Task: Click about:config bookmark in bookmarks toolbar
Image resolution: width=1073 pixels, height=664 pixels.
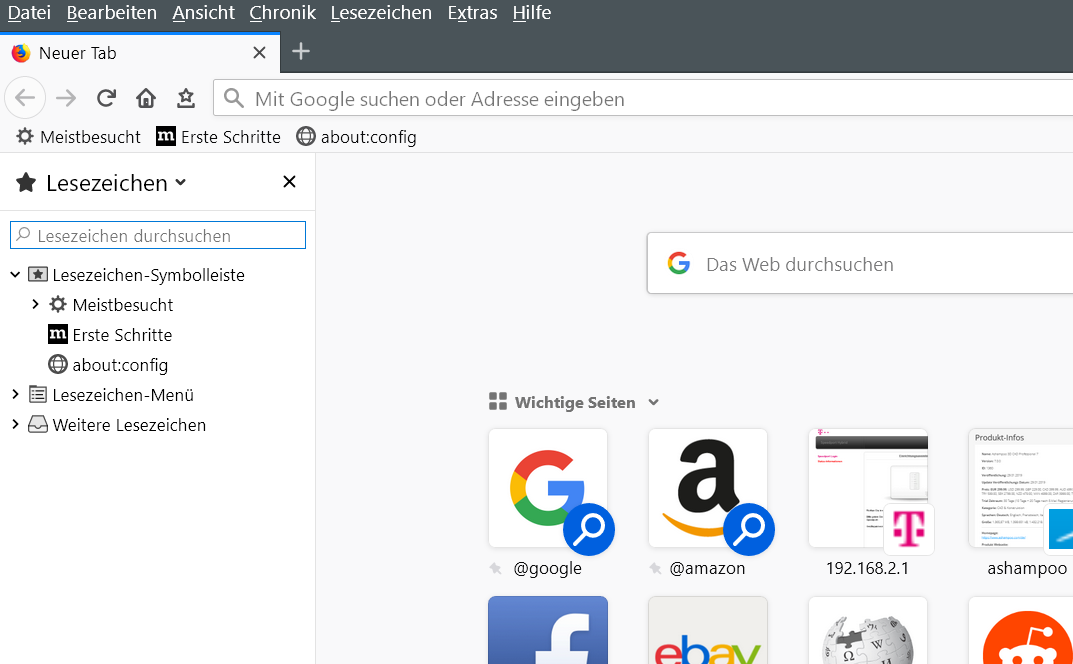Action: (356, 137)
